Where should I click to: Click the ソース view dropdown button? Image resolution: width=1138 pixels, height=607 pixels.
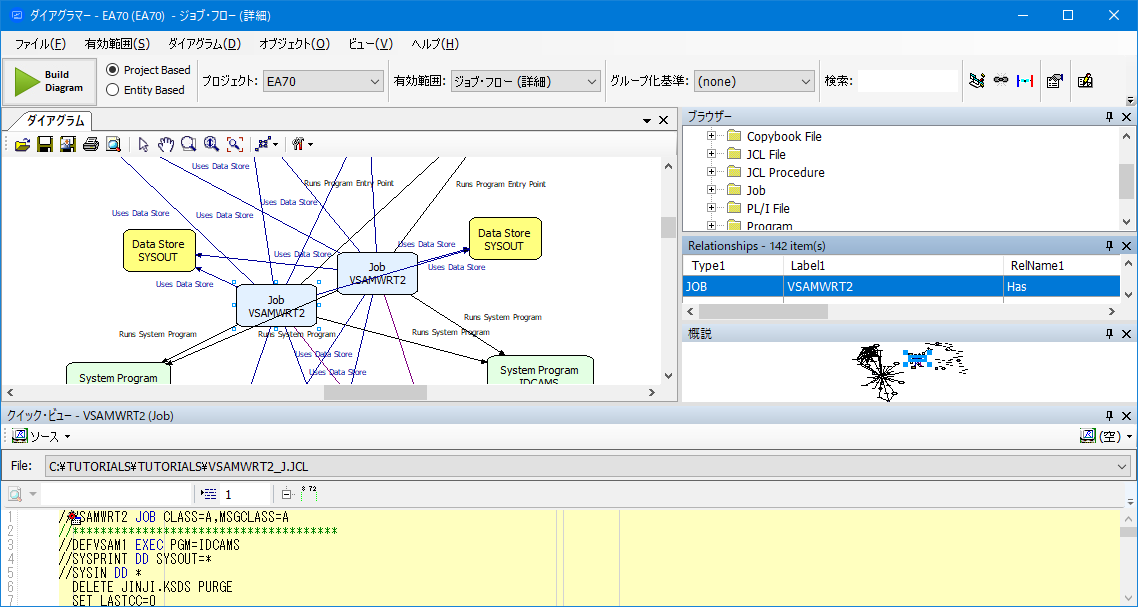tap(41, 436)
